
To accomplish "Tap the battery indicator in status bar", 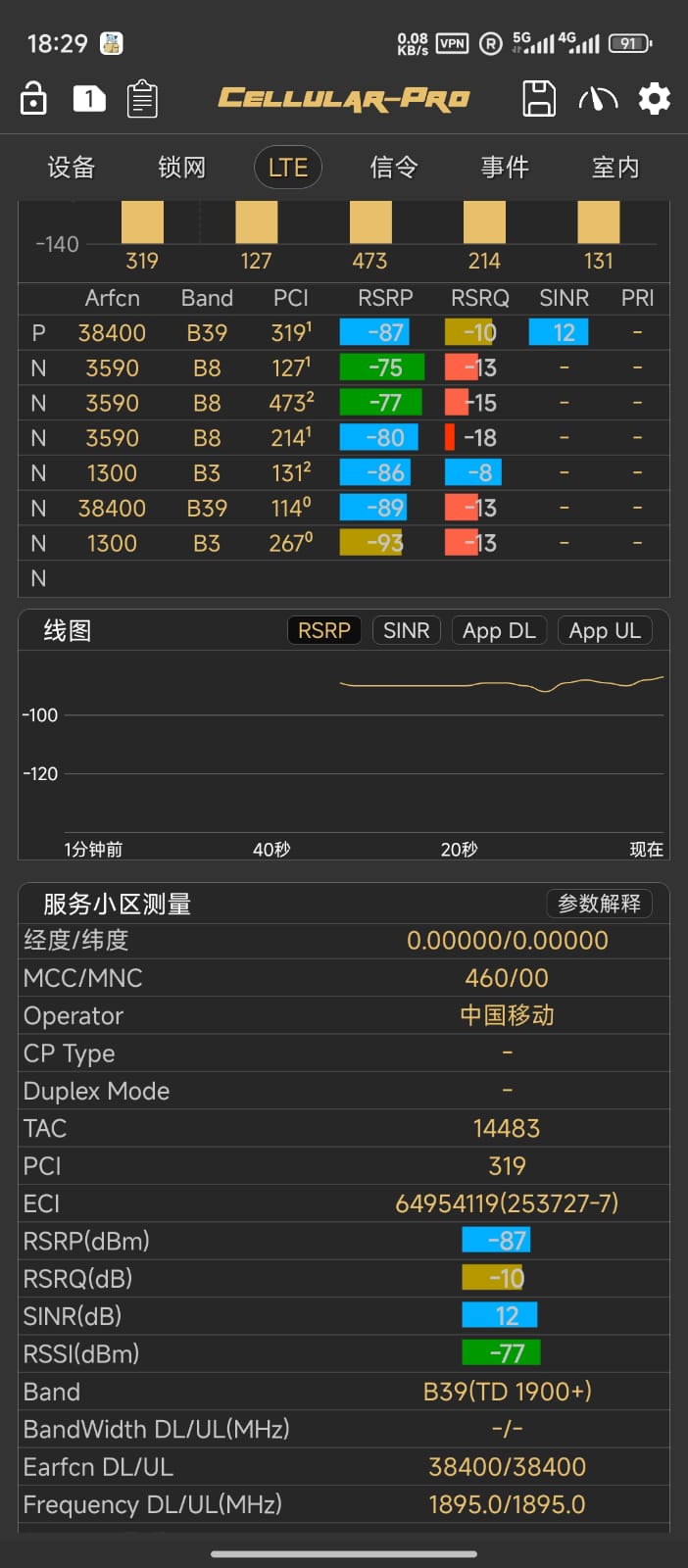I will pos(629,43).
